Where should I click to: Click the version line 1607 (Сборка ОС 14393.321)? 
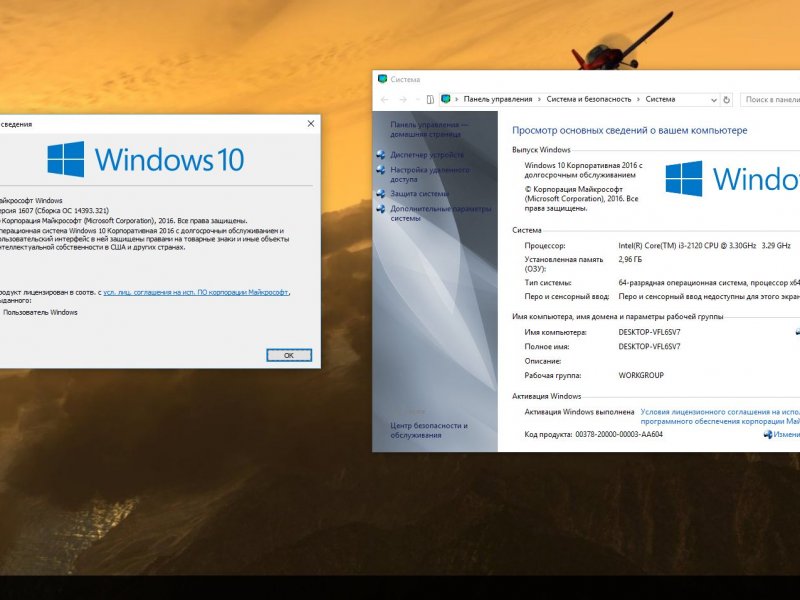coord(53,210)
